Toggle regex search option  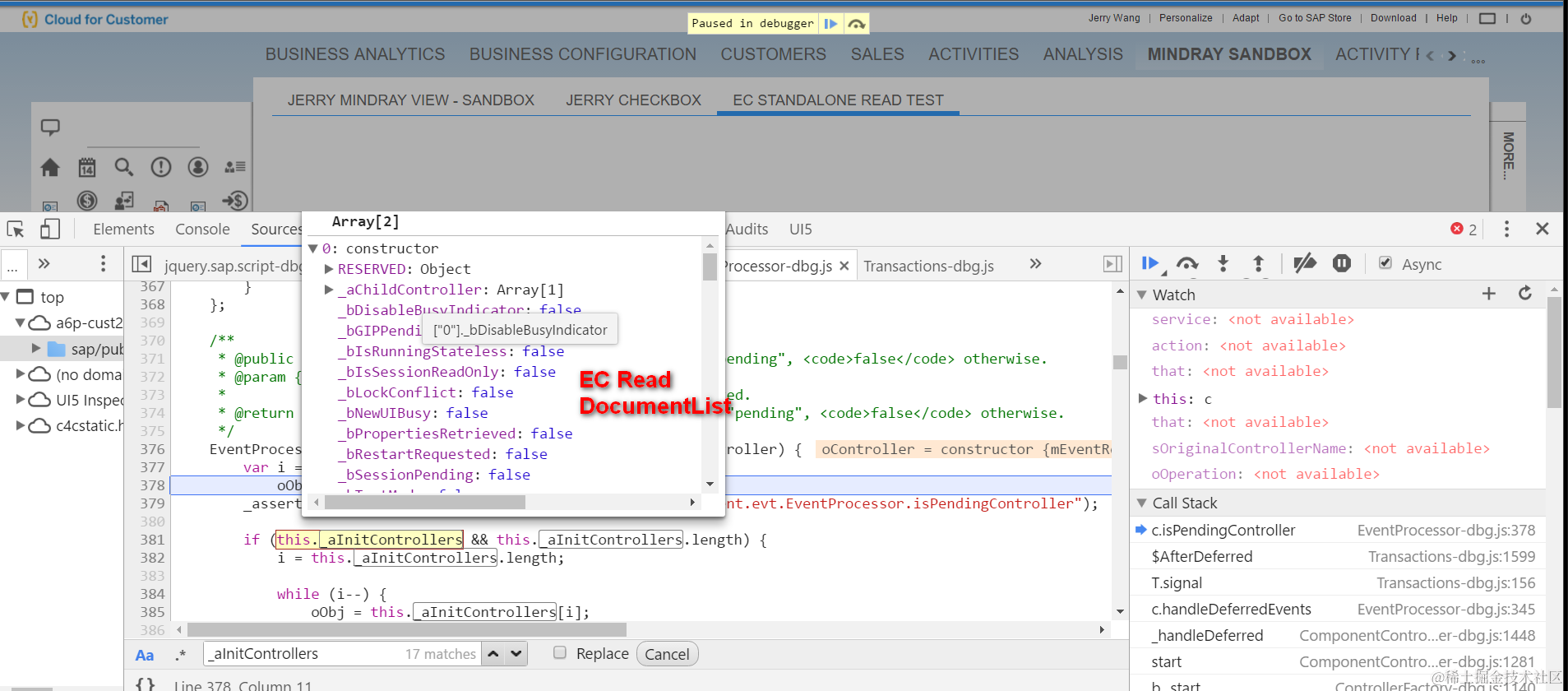(181, 655)
